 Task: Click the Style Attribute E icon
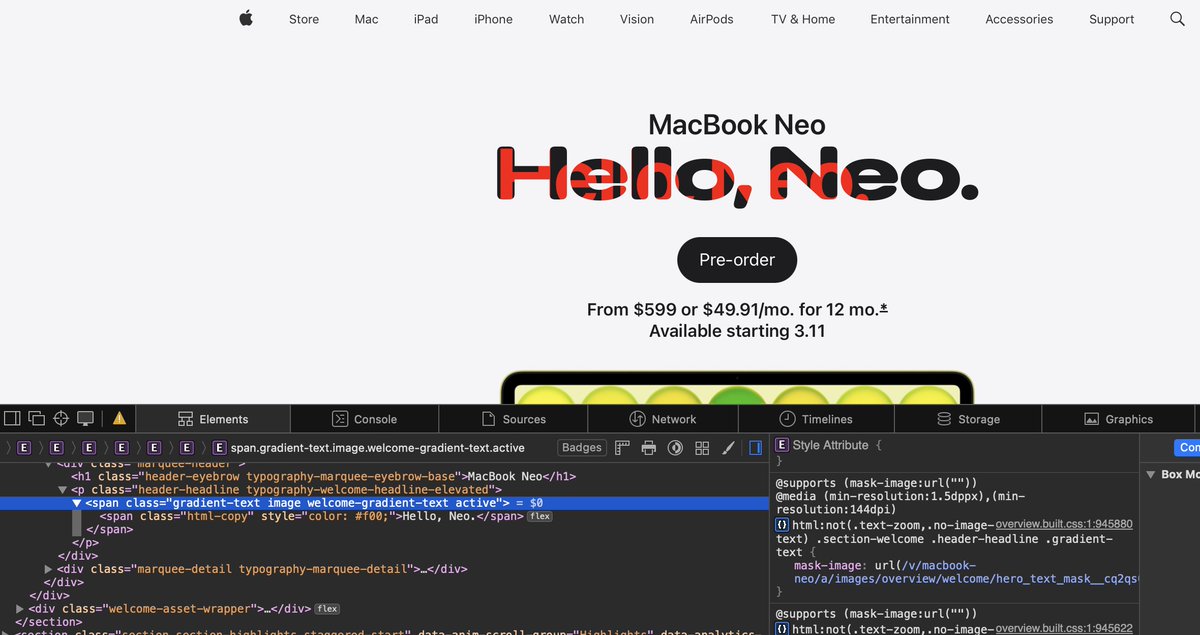coord(782,445)
